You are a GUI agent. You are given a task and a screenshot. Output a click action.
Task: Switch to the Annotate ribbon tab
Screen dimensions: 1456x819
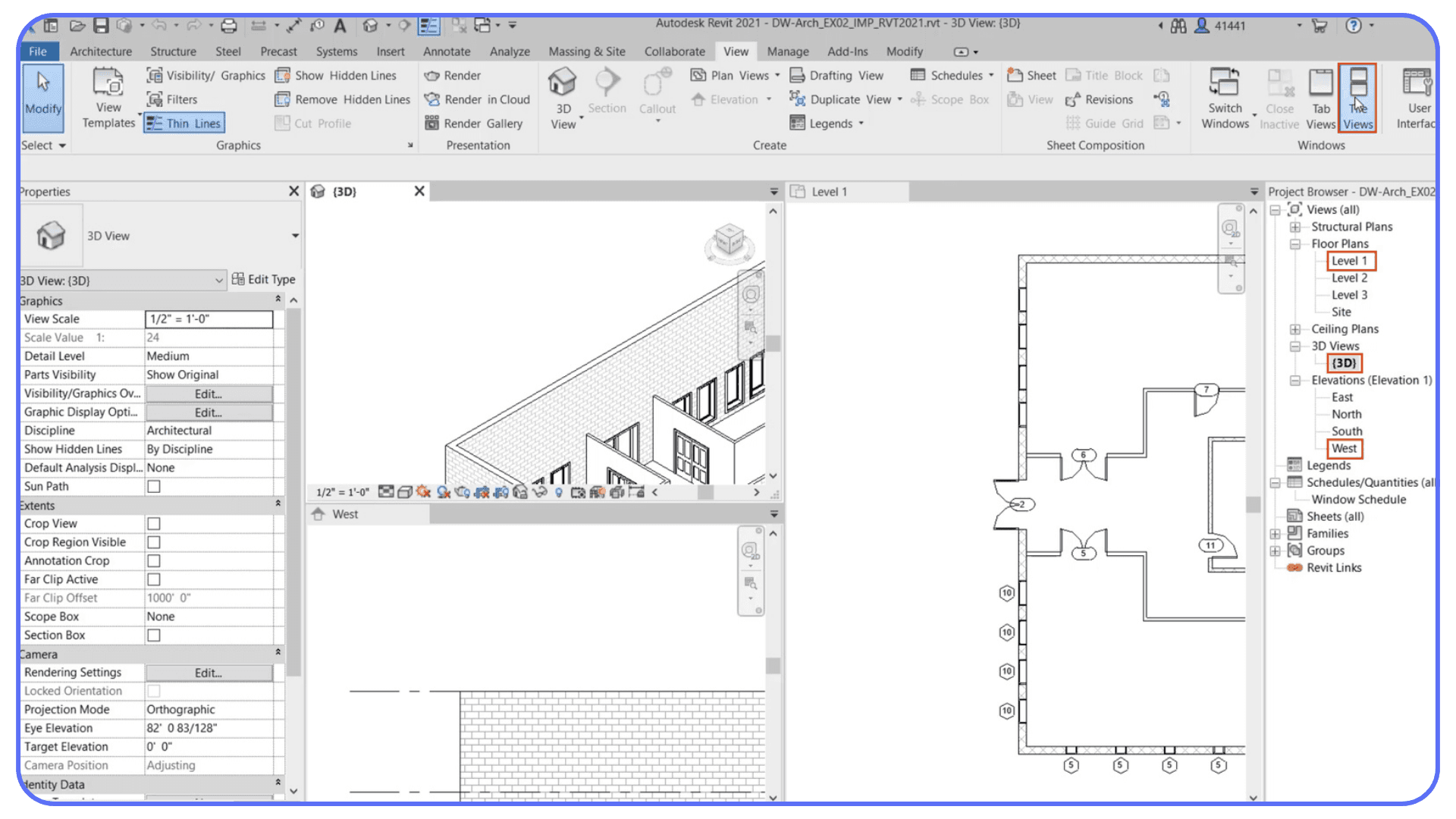[447, 51]
